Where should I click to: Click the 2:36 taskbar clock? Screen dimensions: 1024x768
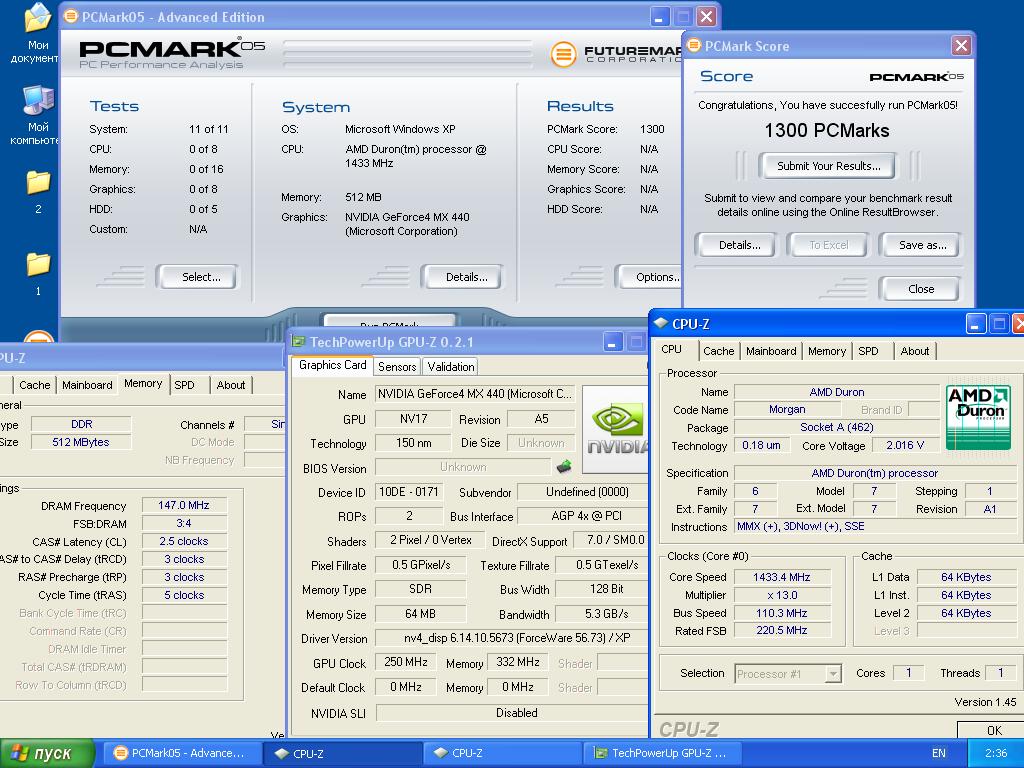(x=996, y=753)
